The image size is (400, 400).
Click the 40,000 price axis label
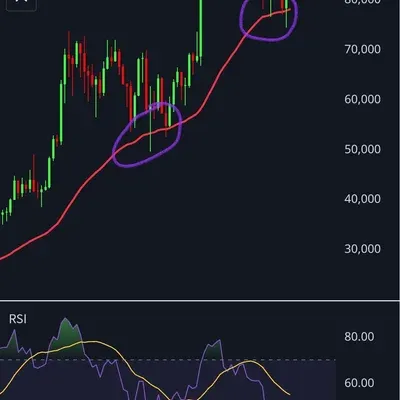pyautogui.click(x=362, y=199)
